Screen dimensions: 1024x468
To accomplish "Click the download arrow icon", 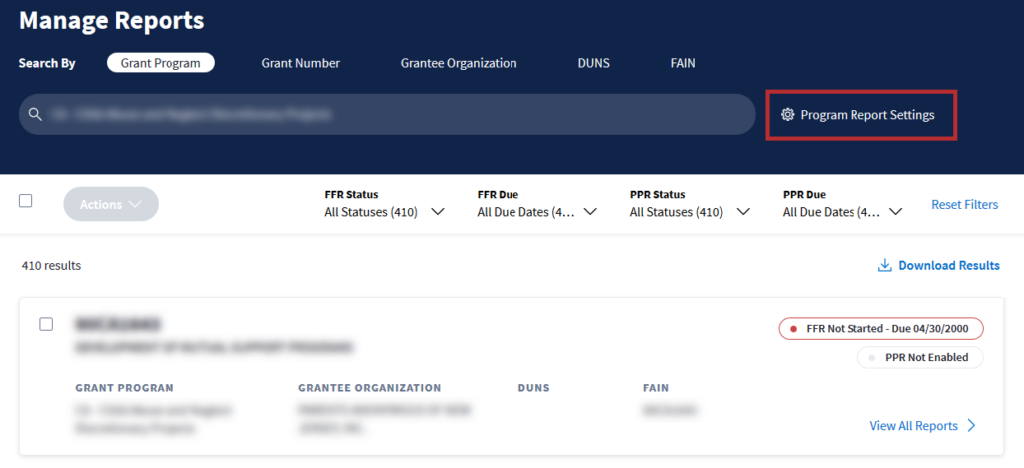I will (884, 266).
